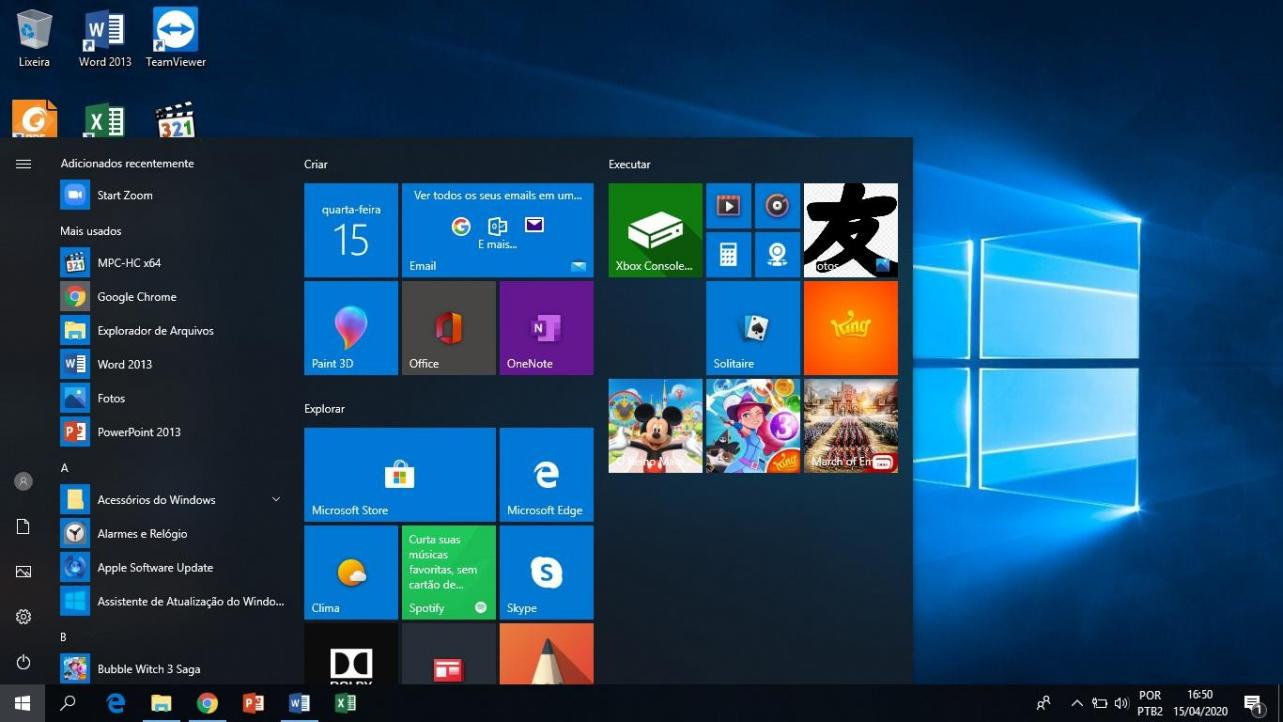Open the Email tile
This screenshot has width=1283, height=722.
pos(498,230)
